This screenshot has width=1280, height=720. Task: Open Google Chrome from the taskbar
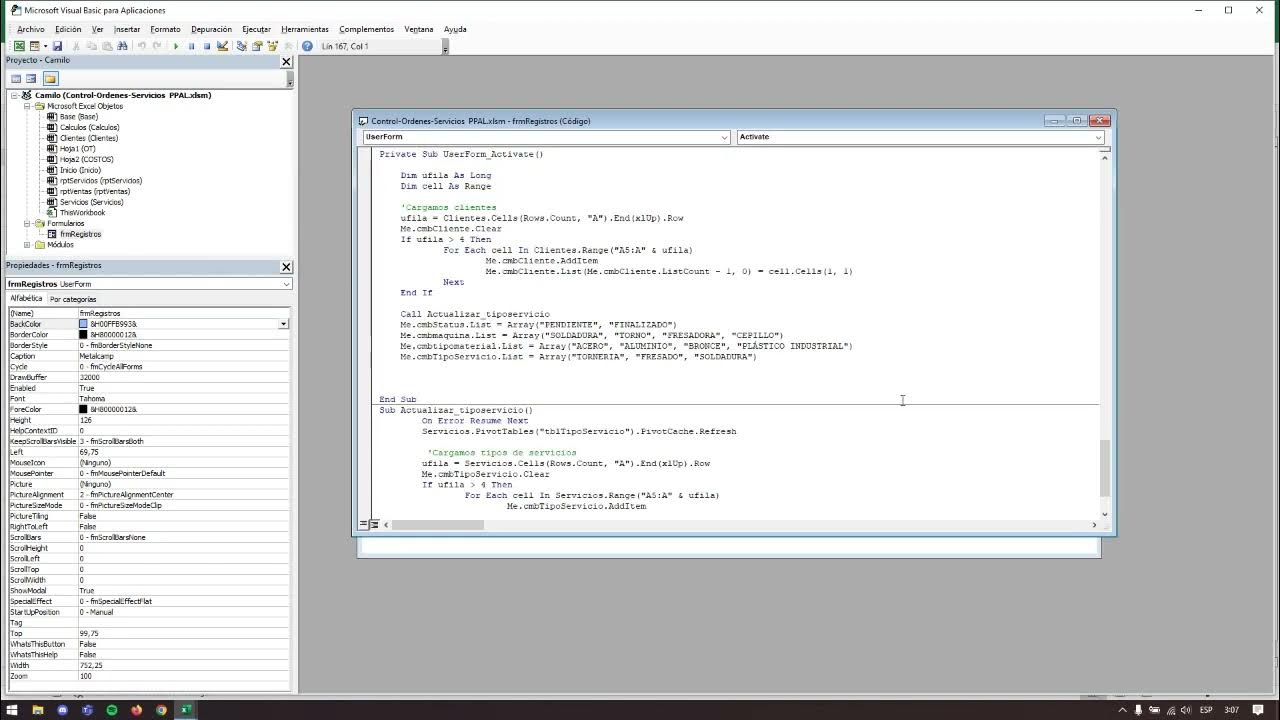[x=161, y=710]
